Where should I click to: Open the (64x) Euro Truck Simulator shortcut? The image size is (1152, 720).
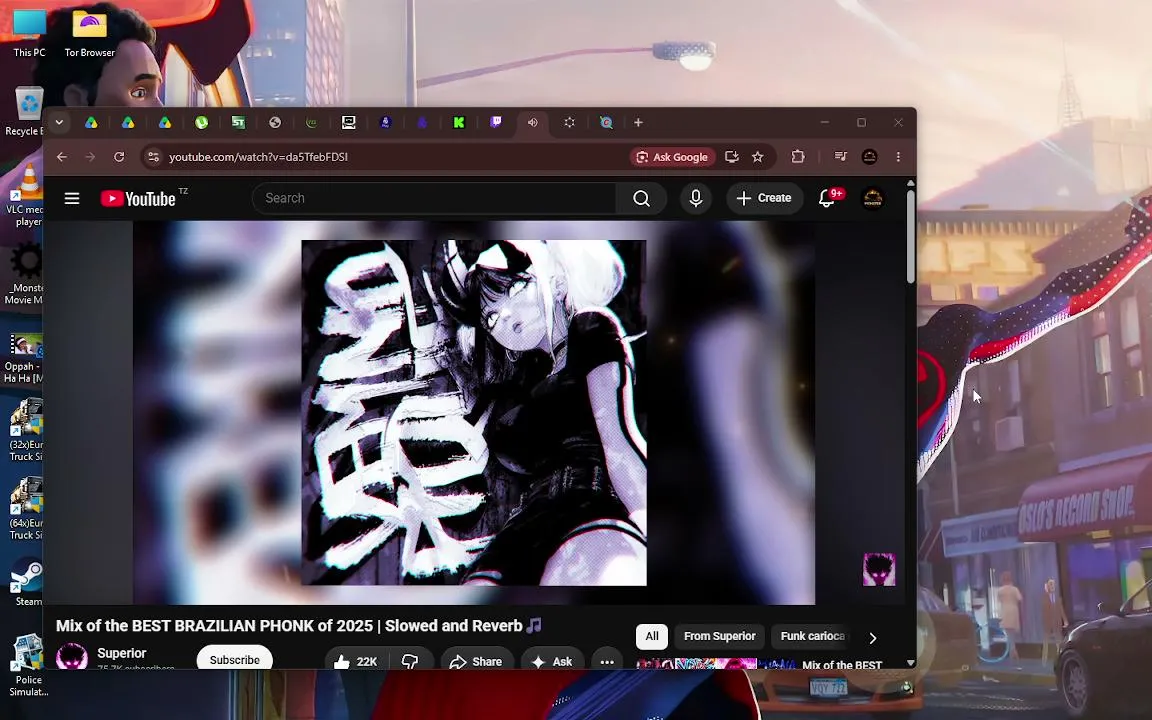tap(26, 508)
